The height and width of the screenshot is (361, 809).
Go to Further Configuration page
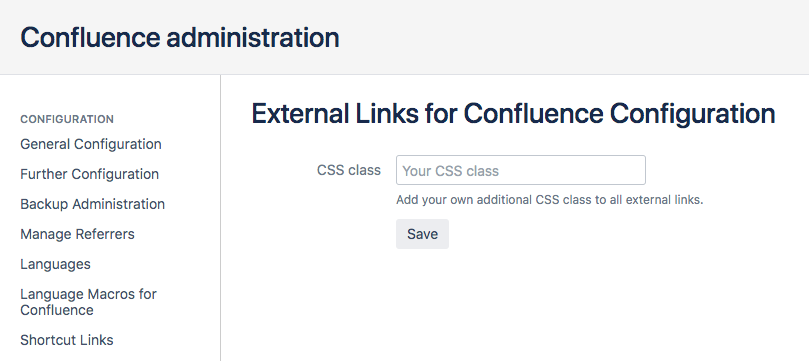point(89,174)
